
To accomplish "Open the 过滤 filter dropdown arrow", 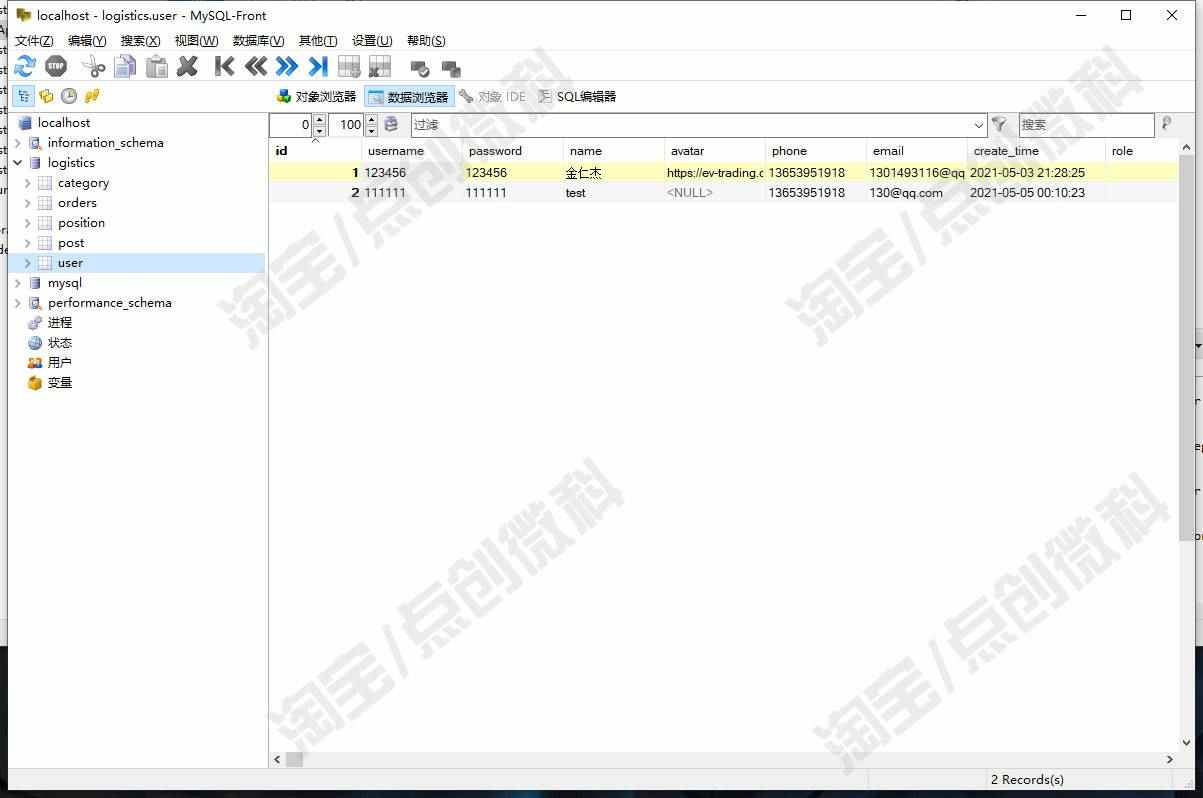I will [x=979, y=125].
